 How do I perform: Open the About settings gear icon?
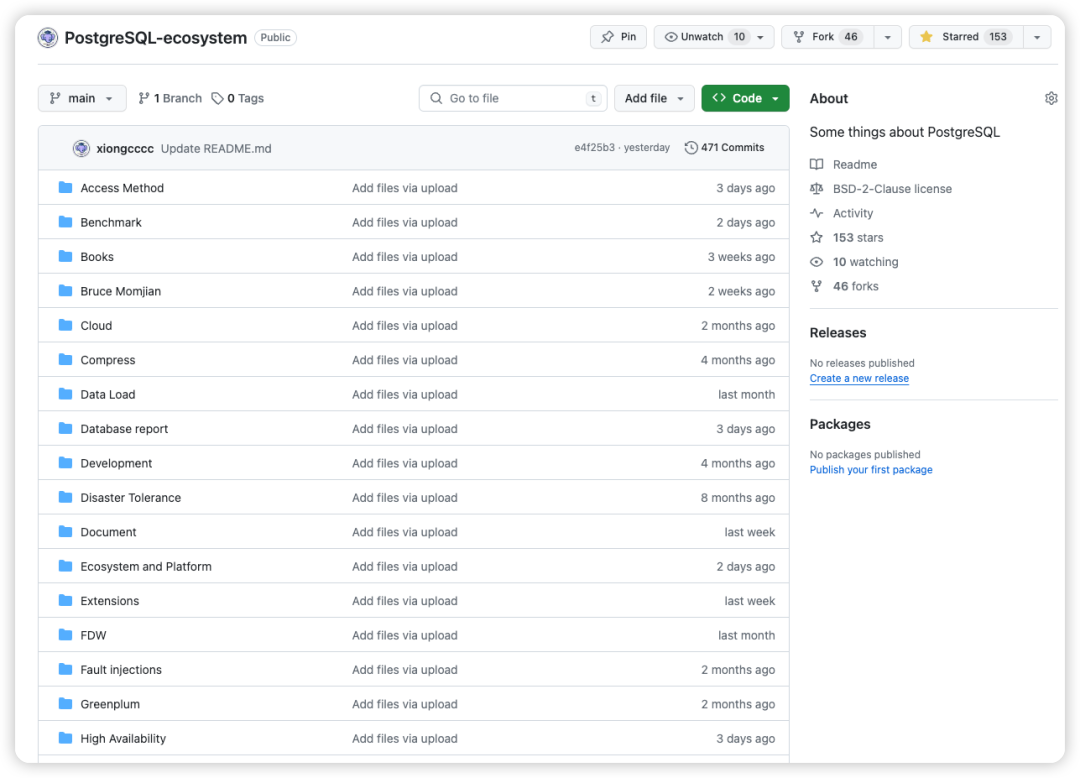click(x=1050, y=98)
